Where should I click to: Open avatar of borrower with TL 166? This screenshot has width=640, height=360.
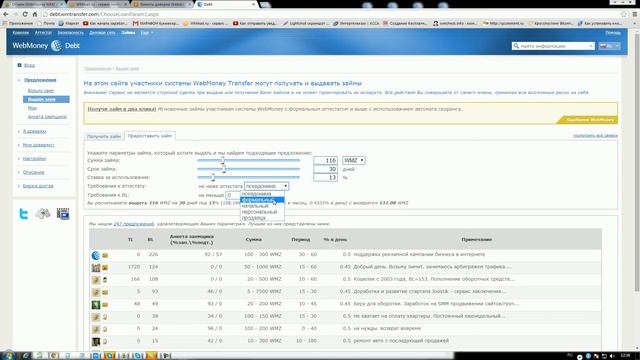coord(96,280)
